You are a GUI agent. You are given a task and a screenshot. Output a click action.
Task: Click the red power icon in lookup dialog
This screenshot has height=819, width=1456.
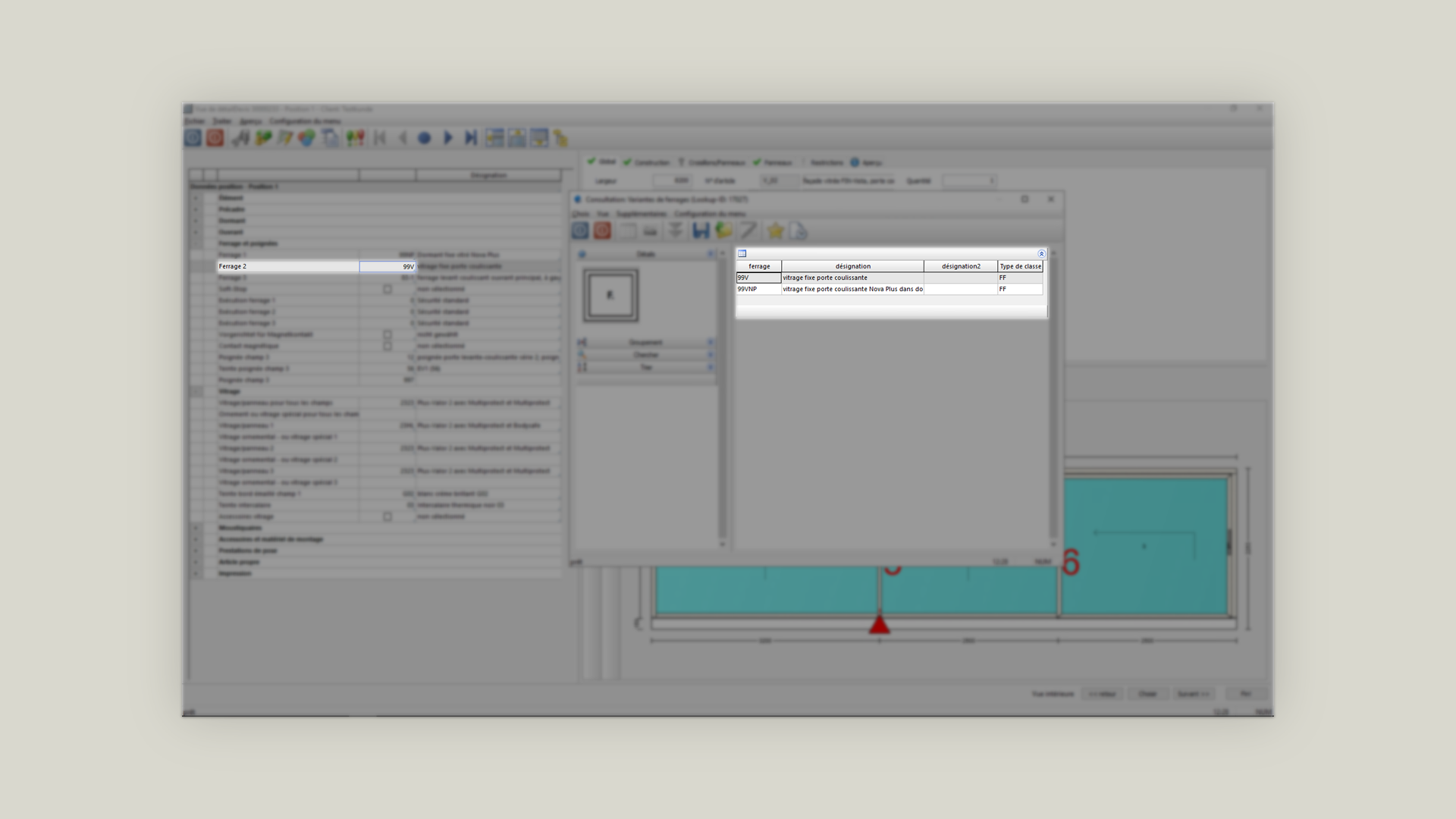pos(602,231)
